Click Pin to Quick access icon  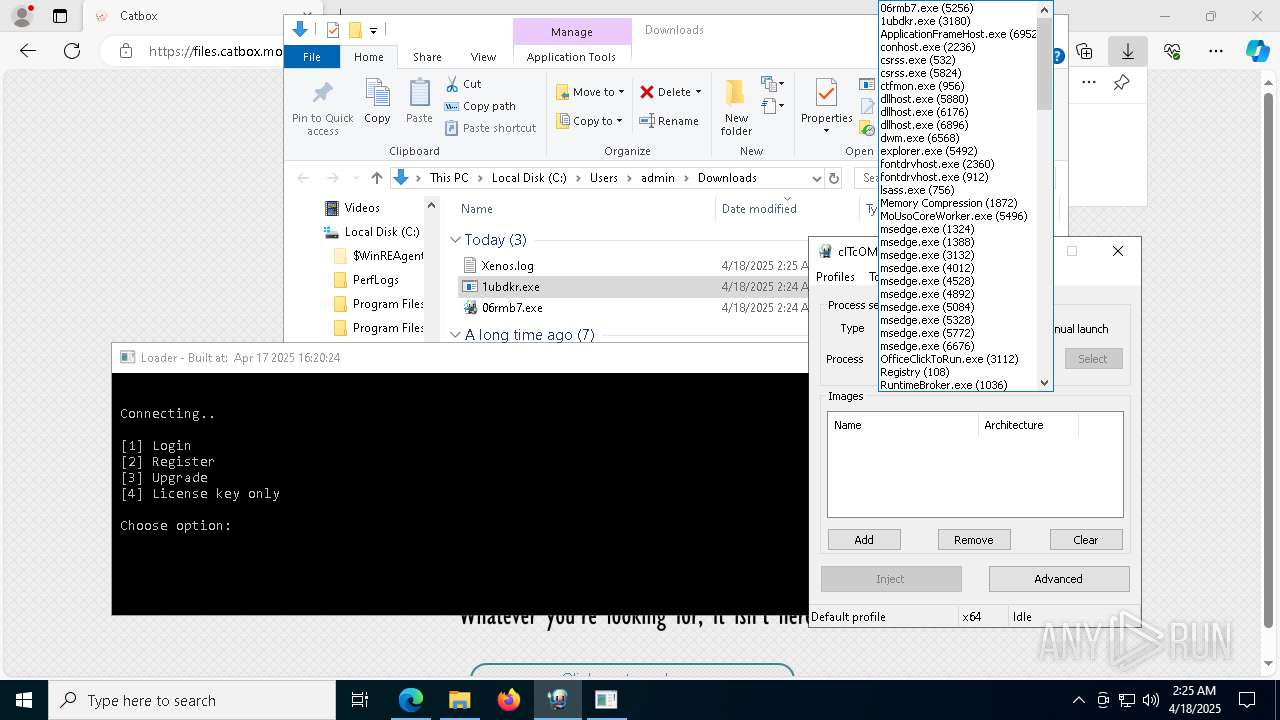tap(322, 108)
